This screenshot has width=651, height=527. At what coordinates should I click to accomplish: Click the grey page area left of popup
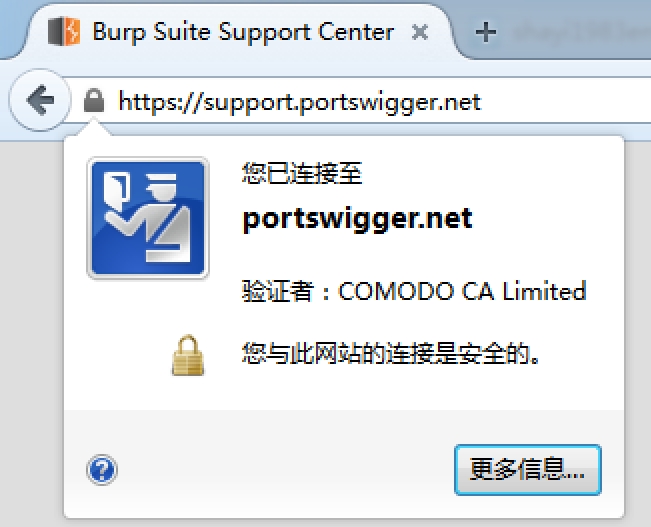point(31,332)
